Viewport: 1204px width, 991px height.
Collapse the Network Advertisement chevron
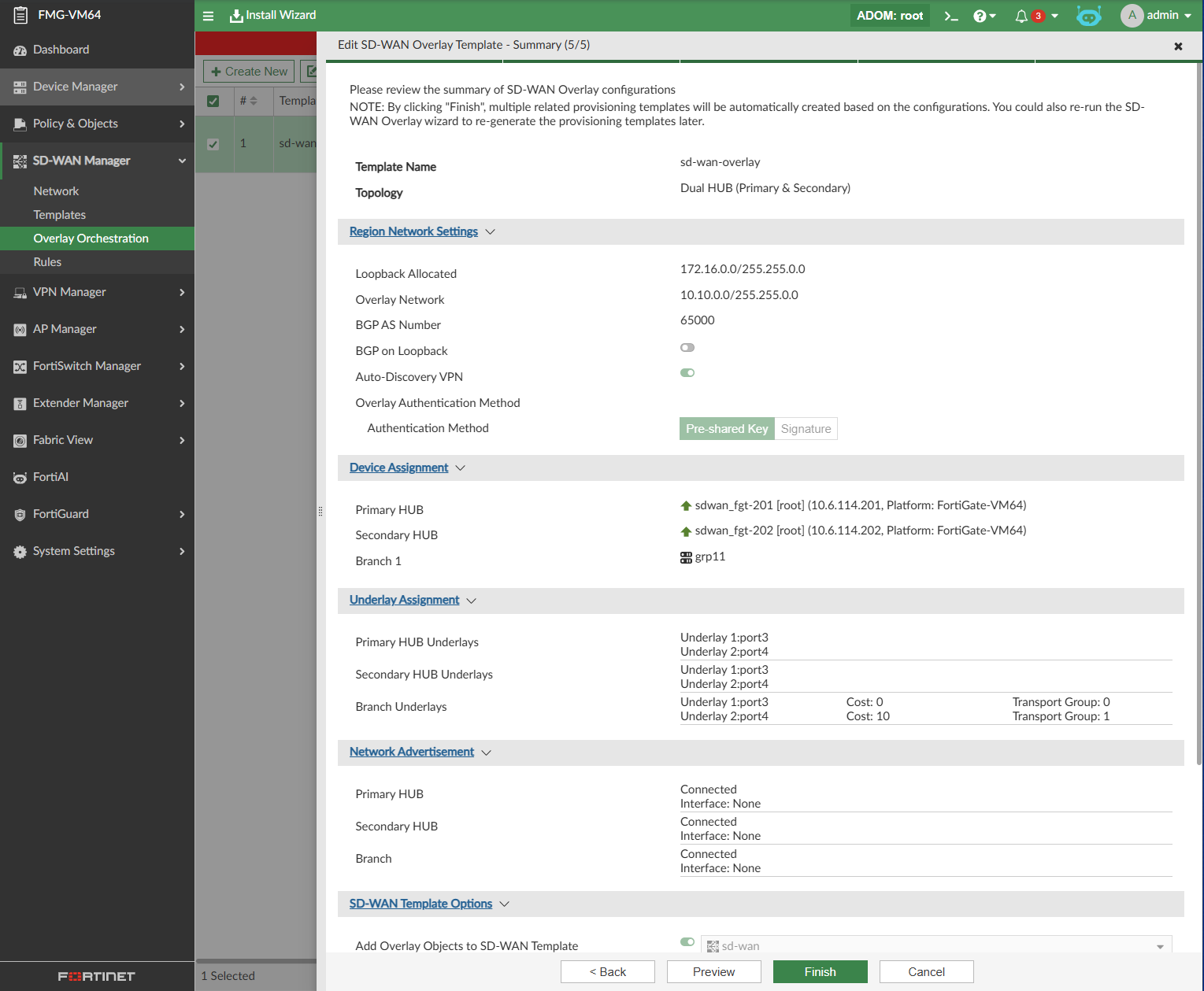pos(487,752)
